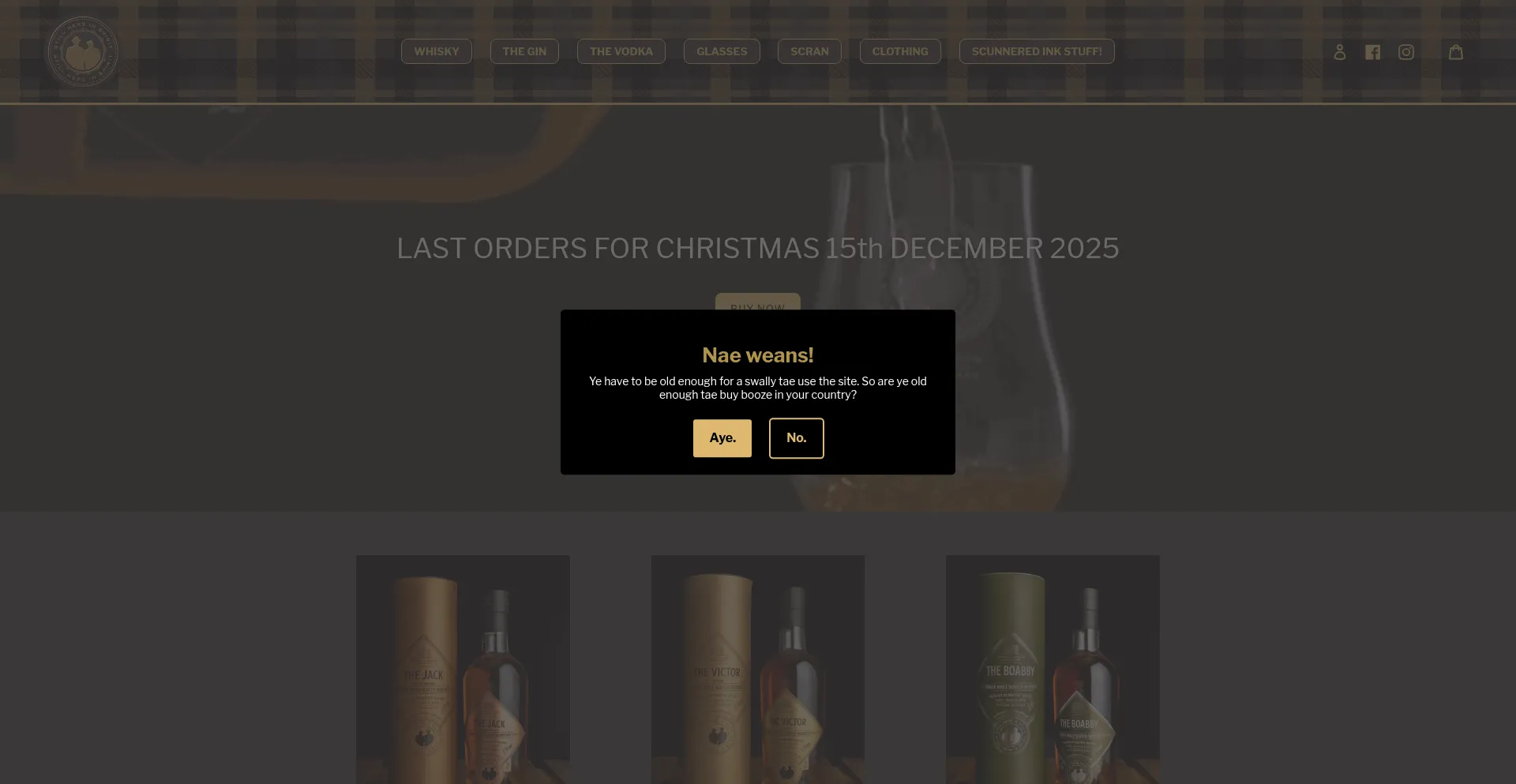The width and height of the screenshot is (1516, 784).
Task: Open Scunnered Ink Stuff menu
Action: 1037,51
